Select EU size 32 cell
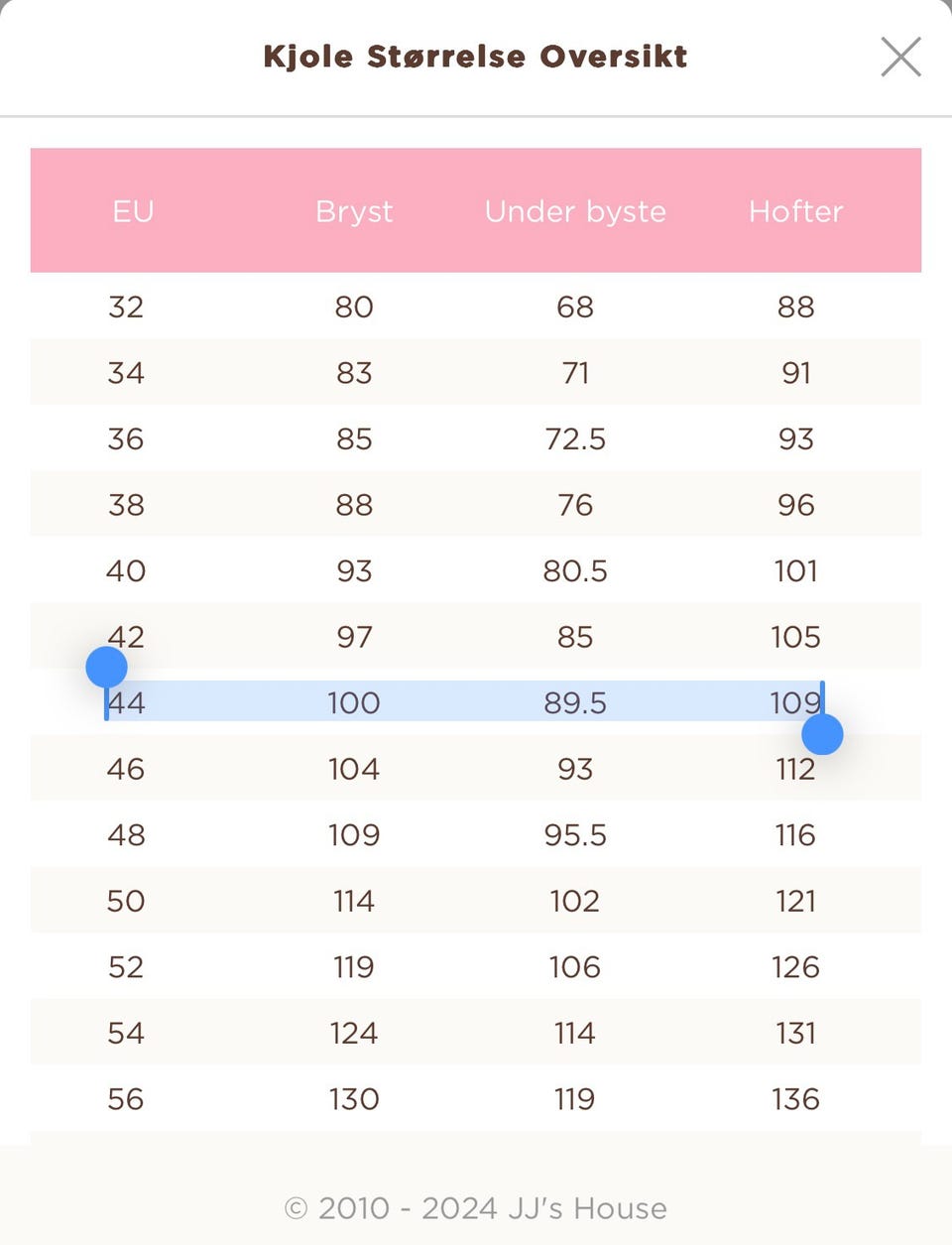Image resolution: width=952 pixels, height=1245 pixels. [126, 307]
